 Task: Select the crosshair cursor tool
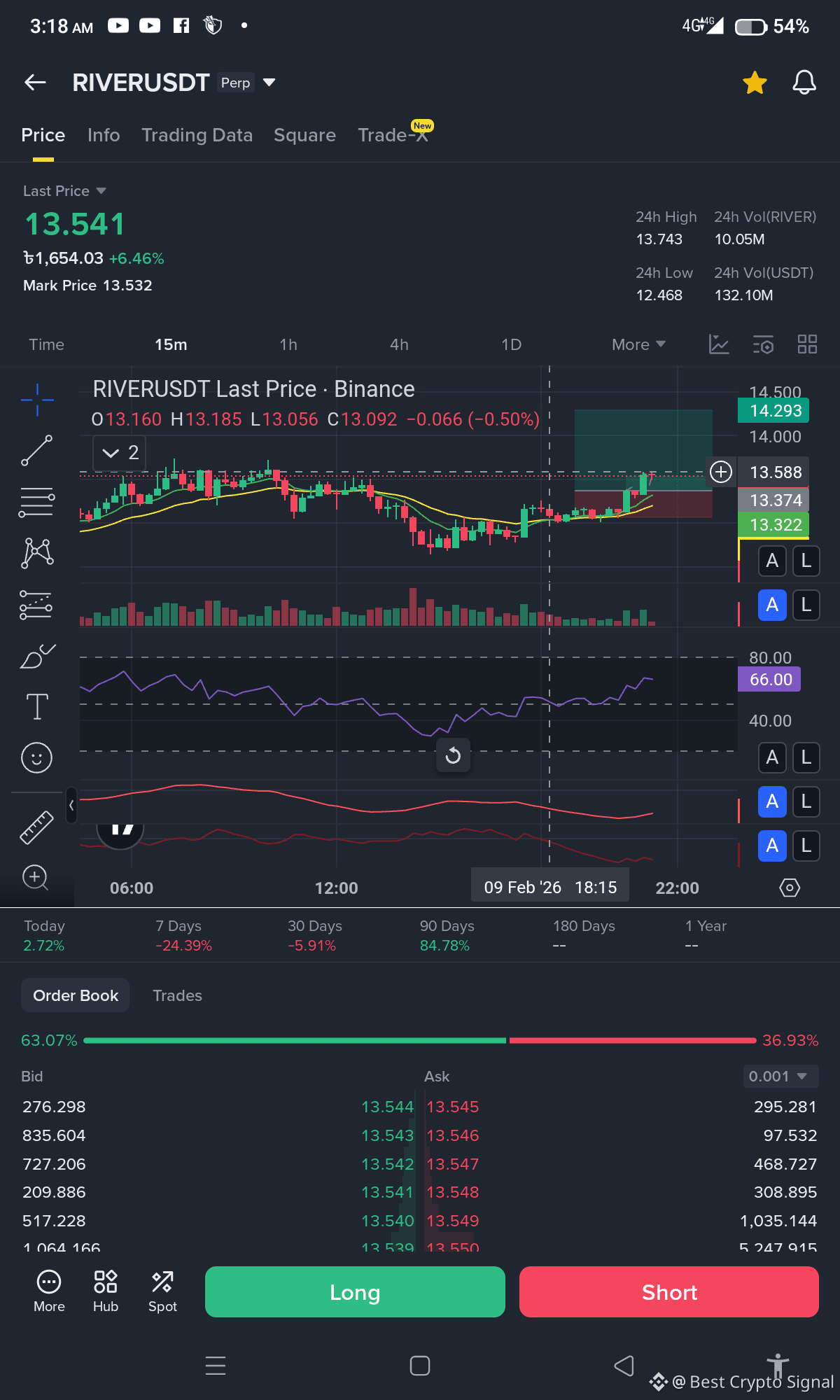pyautogui.click(x=37, y=400)
